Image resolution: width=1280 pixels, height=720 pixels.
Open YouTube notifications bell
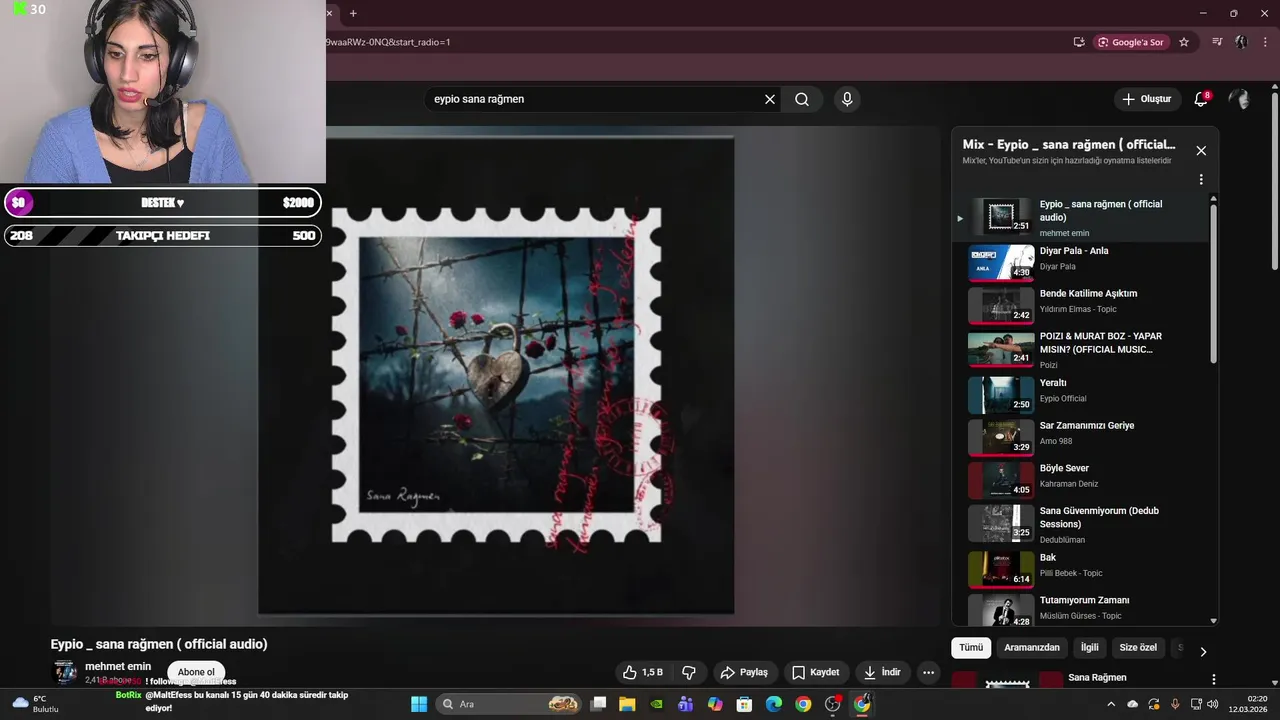tap(1201, 99)
